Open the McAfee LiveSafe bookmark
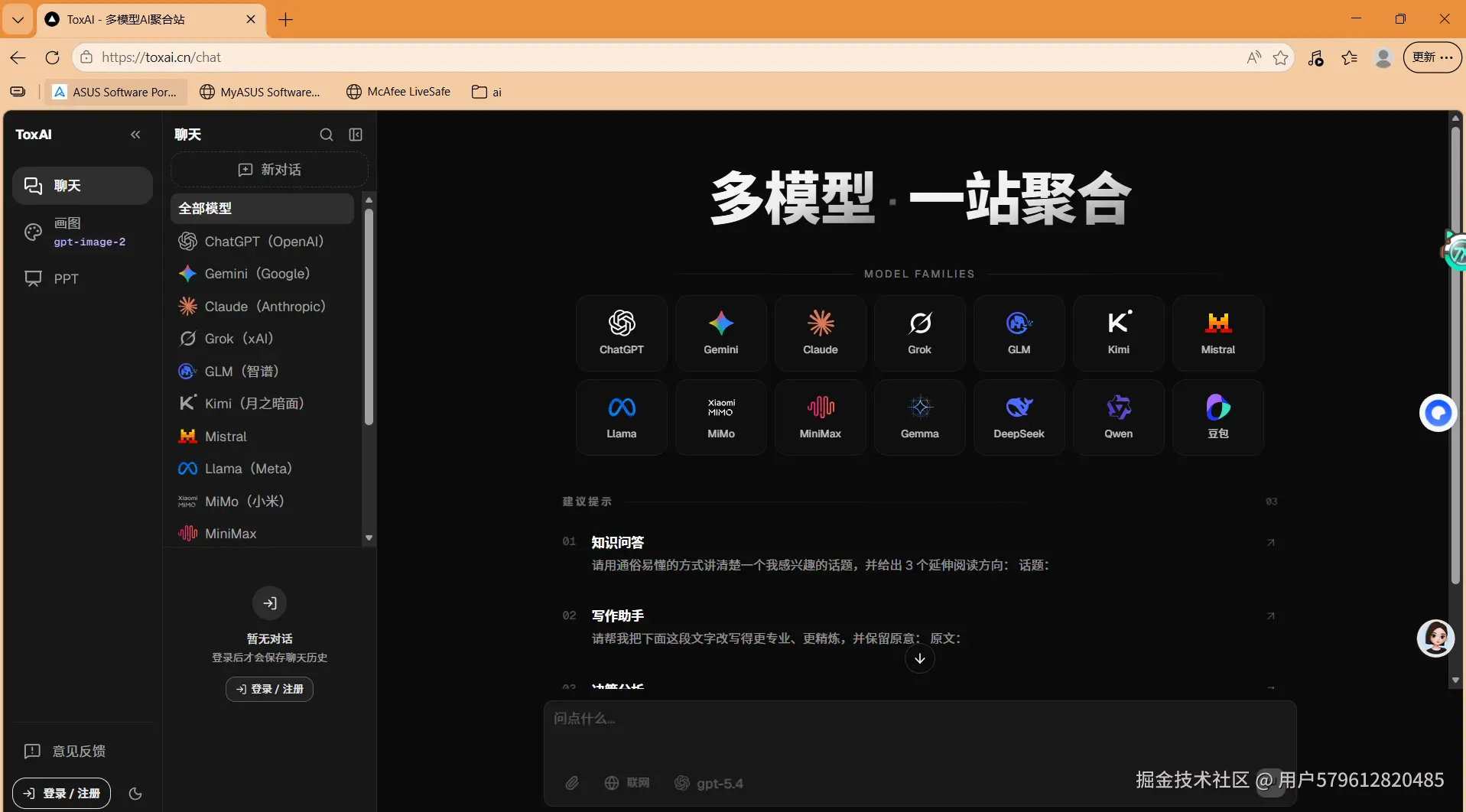The width and height of the screenshot is (1466, 812). pos(398,92)
